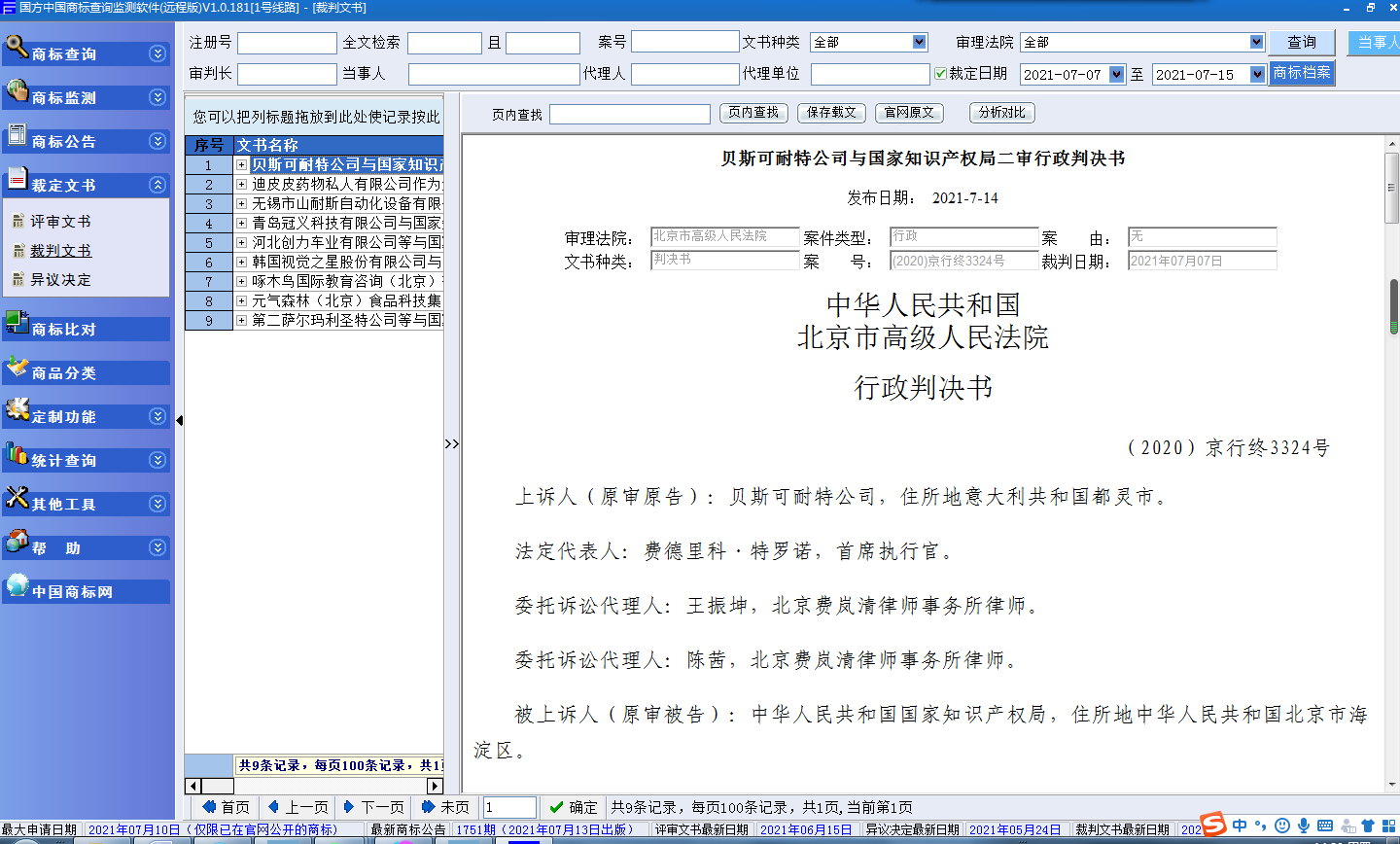The height and width of the screenshot is (844, 1400).
Task: Click the document icon beside 商标公告
Action: (17, 135)
